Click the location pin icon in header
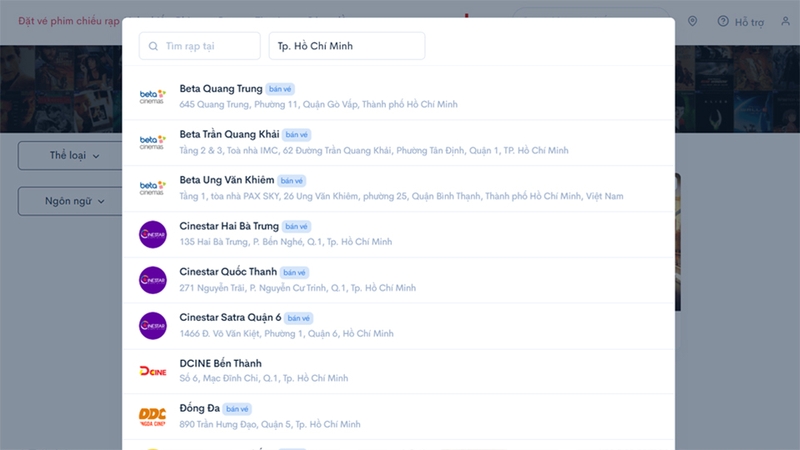This screenshot has height=450, width=800. pos(692,21)
